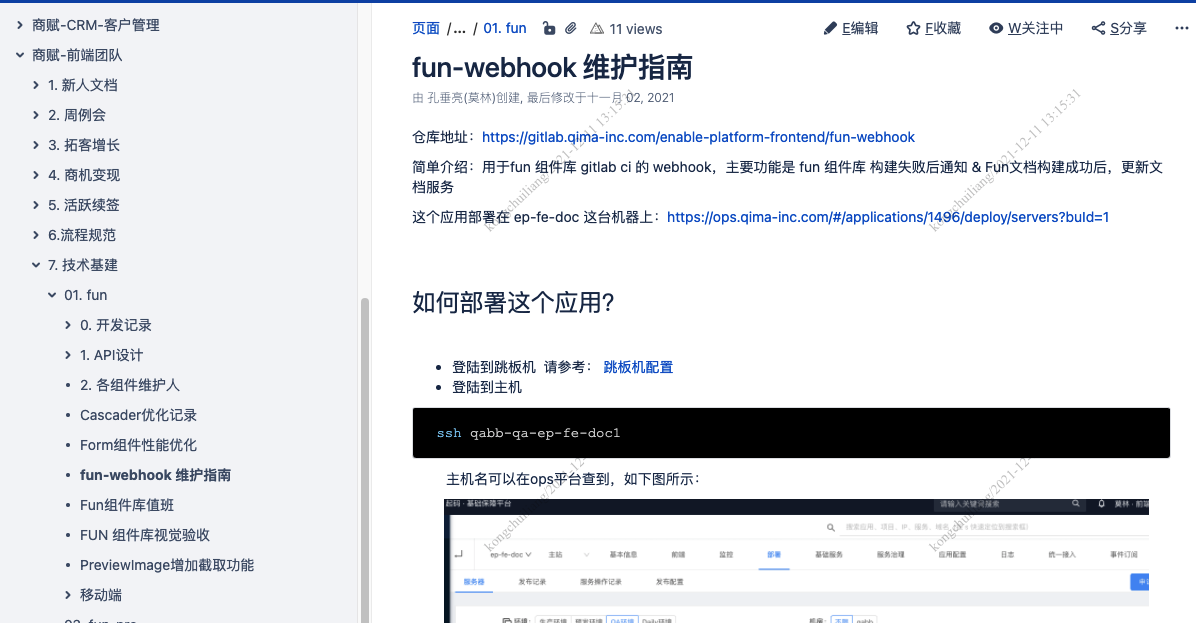
Task: Expand the 1. 新人文档 node
Action: click(x=36, y=85)
